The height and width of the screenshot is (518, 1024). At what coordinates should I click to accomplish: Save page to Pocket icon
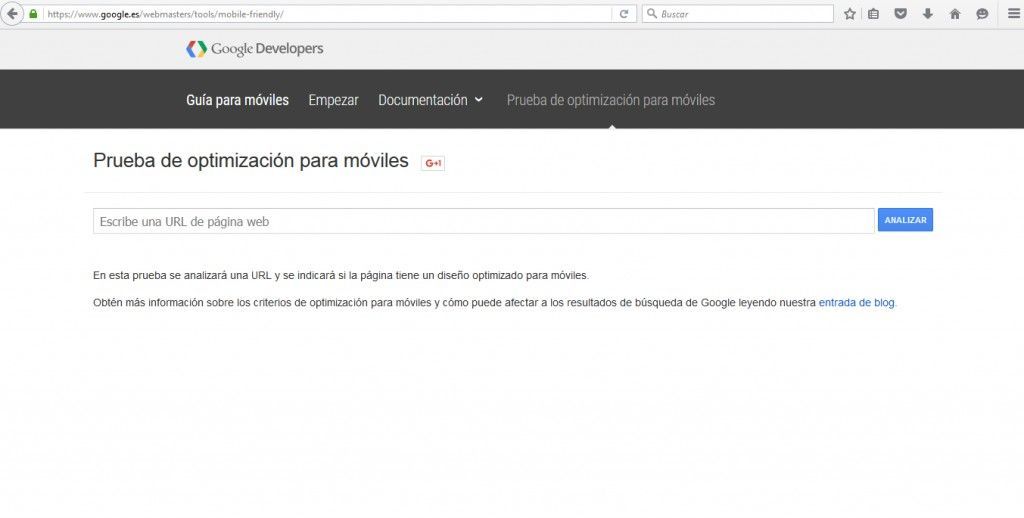(900, 14)
